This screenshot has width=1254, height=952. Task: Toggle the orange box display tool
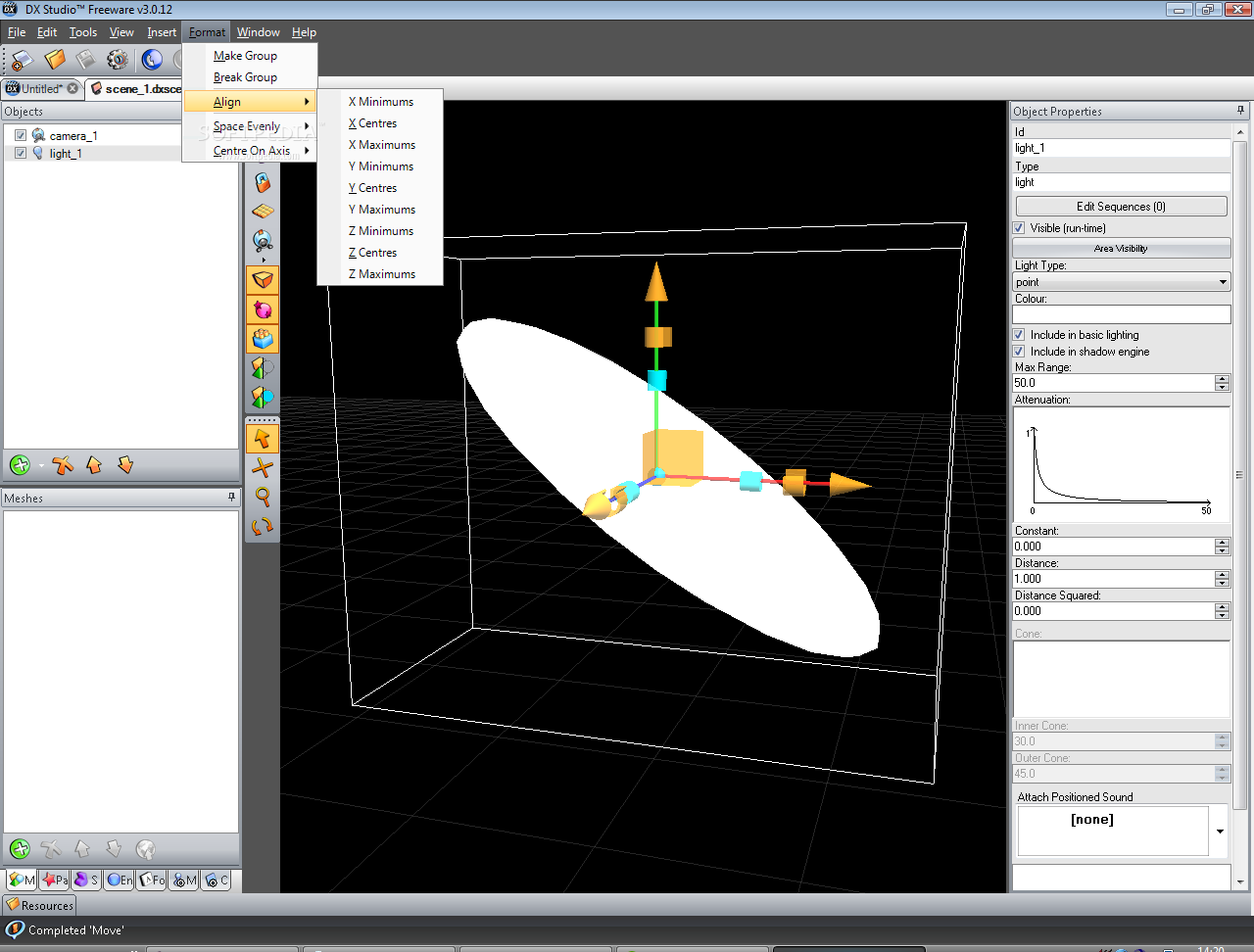coord(263,280)
